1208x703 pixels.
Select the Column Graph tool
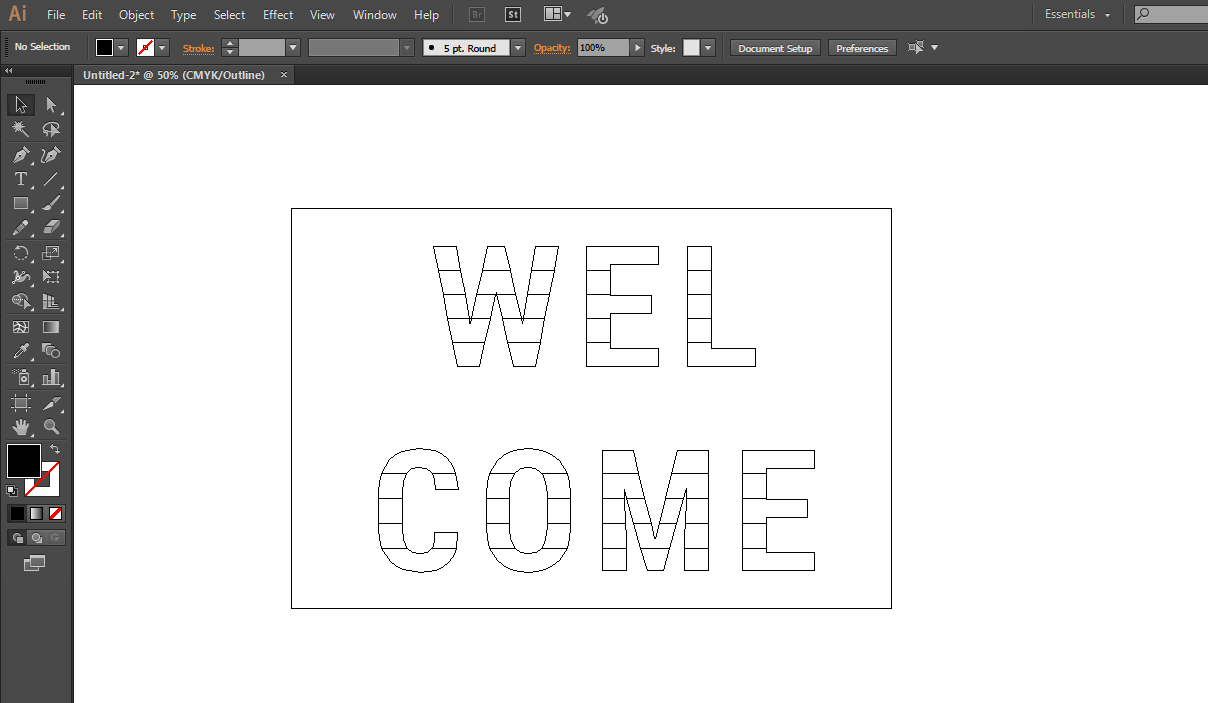point(51,377)
